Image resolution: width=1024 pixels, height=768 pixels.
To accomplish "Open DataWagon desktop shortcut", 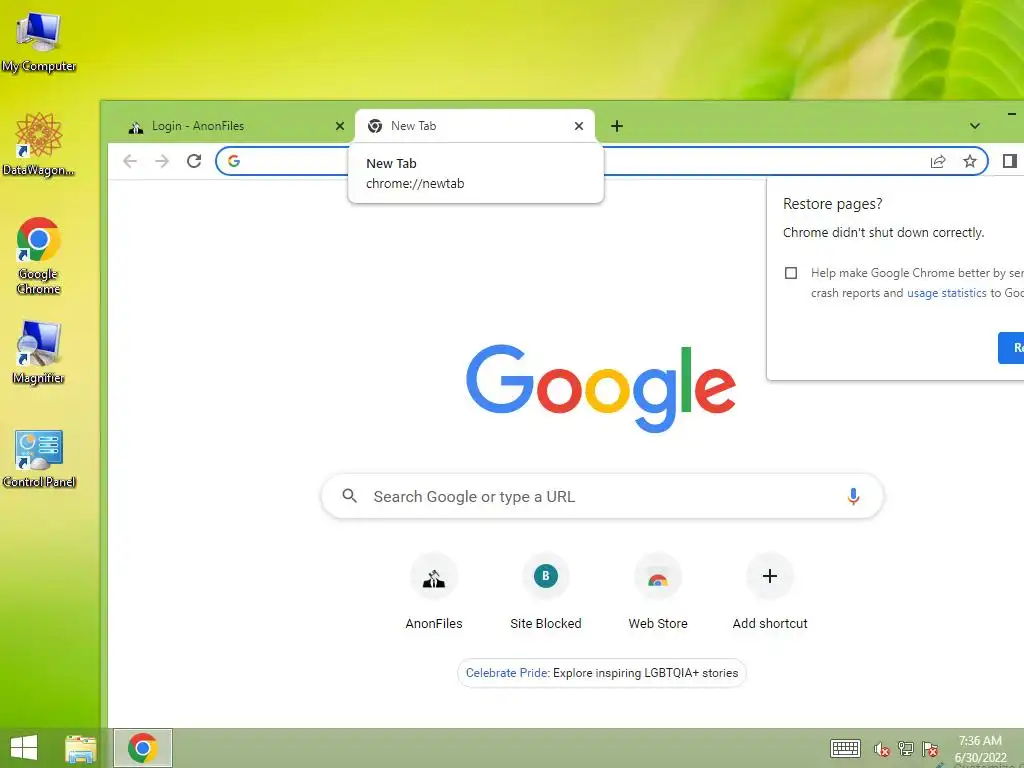I will 39,144.
